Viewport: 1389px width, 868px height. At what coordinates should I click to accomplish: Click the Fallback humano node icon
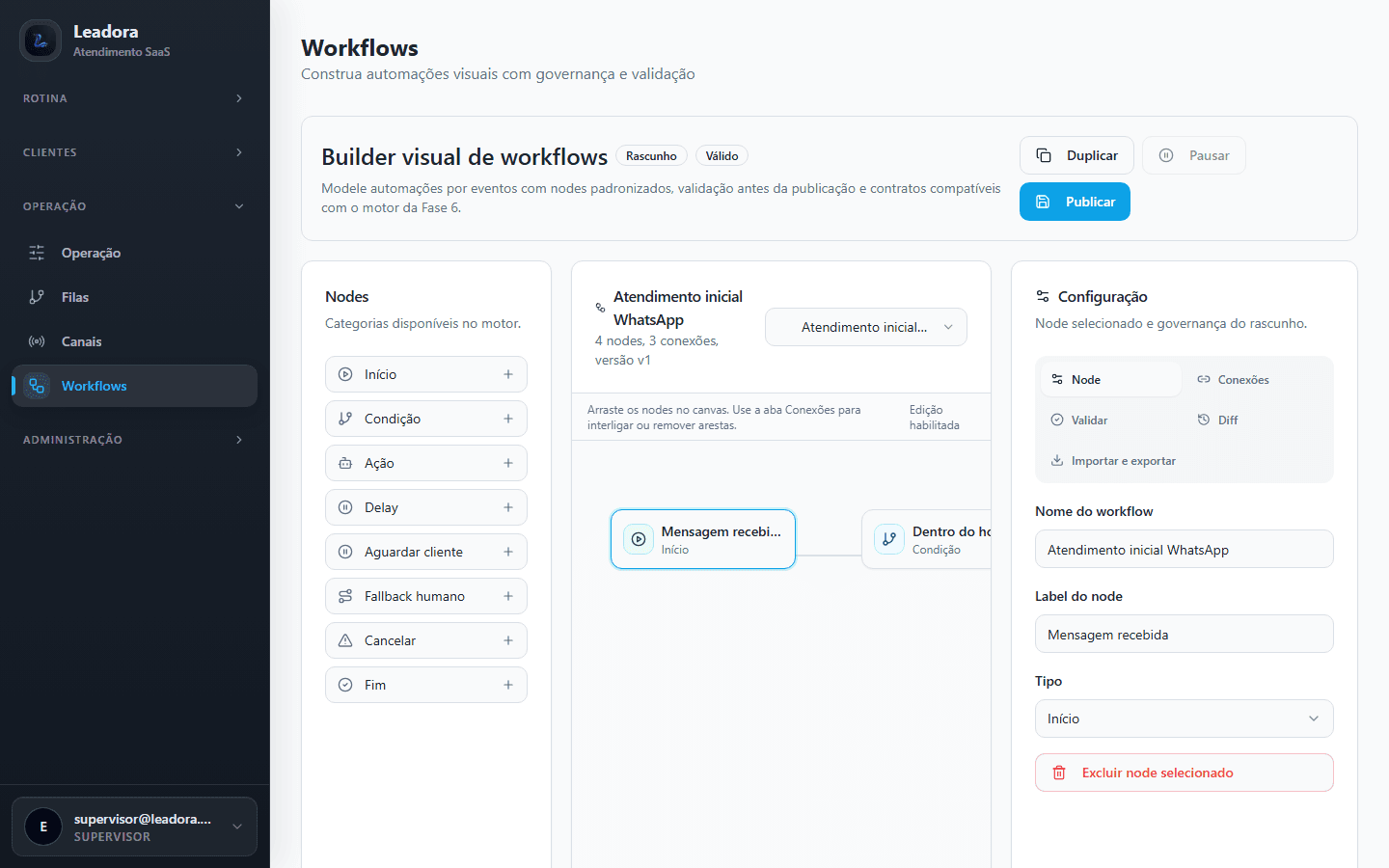[x=345, y=596]
